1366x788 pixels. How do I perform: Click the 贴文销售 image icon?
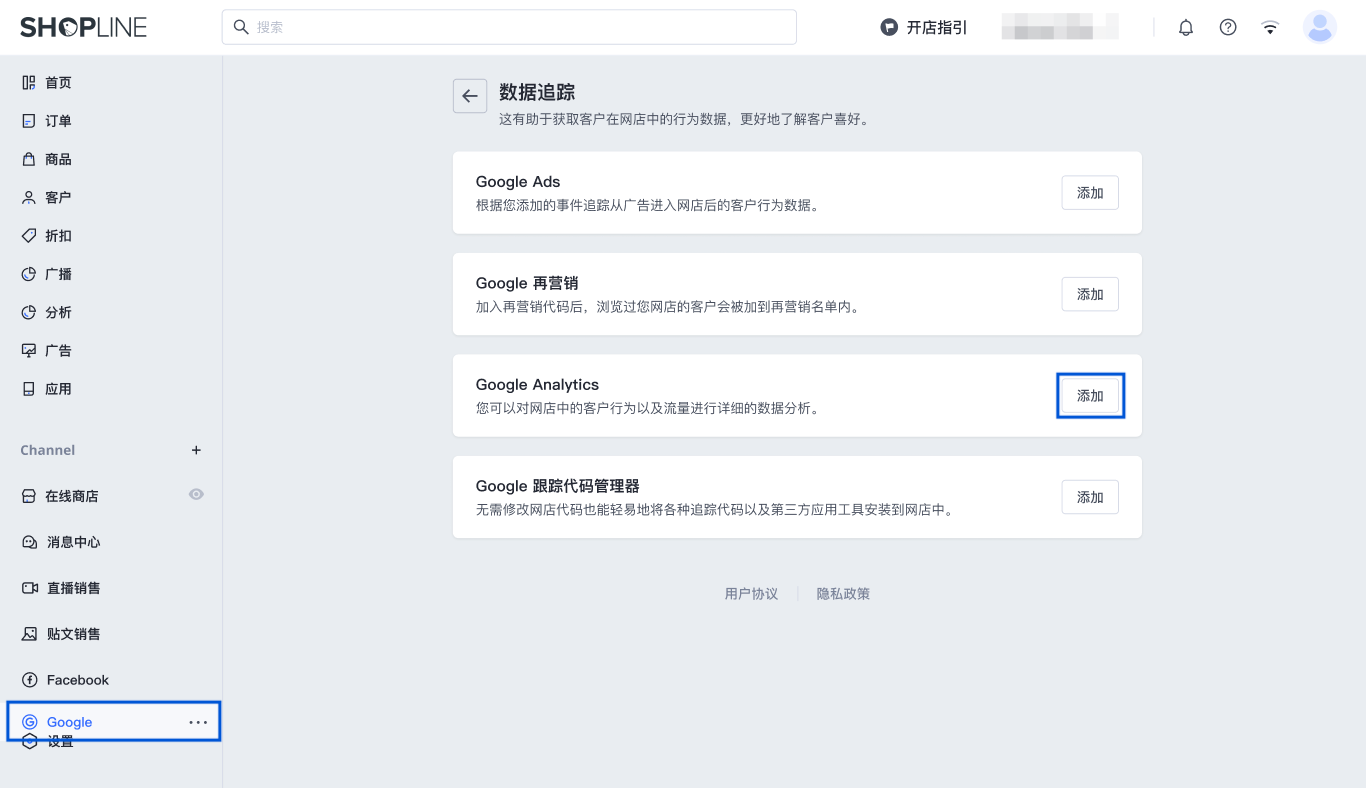tap(30, 634)
